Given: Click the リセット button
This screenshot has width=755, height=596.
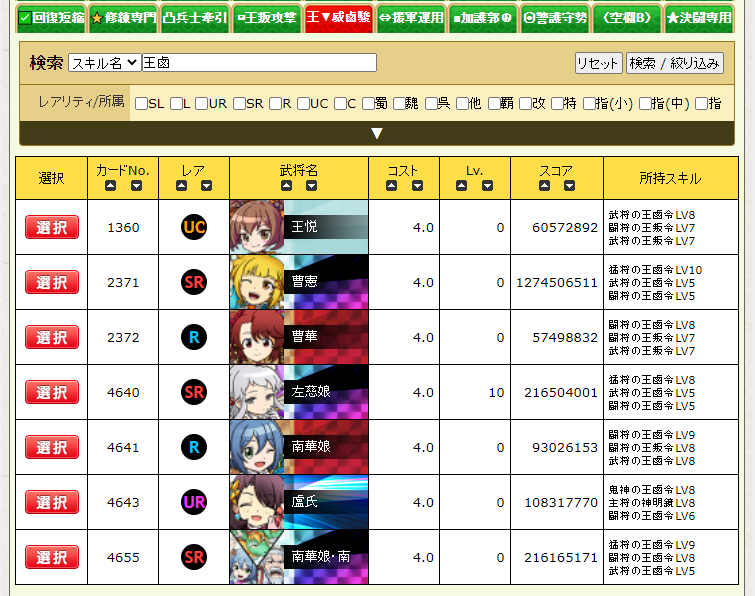Looking at the screenshot, I should pyautogui.click(x=599, y=63).
